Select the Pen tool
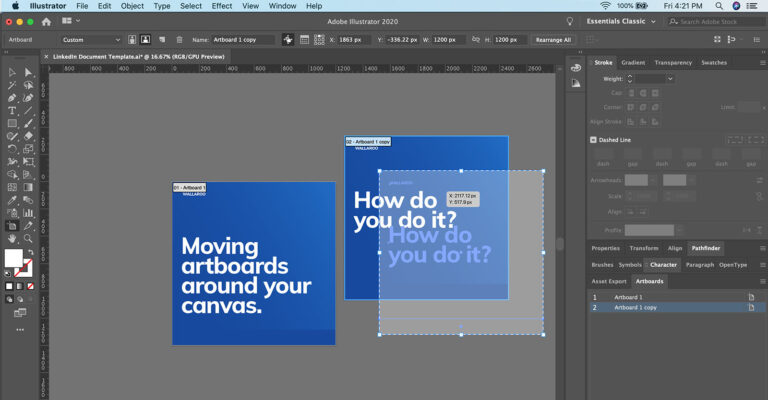This screenshot has height=400, width=768. pyautogui.click(x=12, y=98)
